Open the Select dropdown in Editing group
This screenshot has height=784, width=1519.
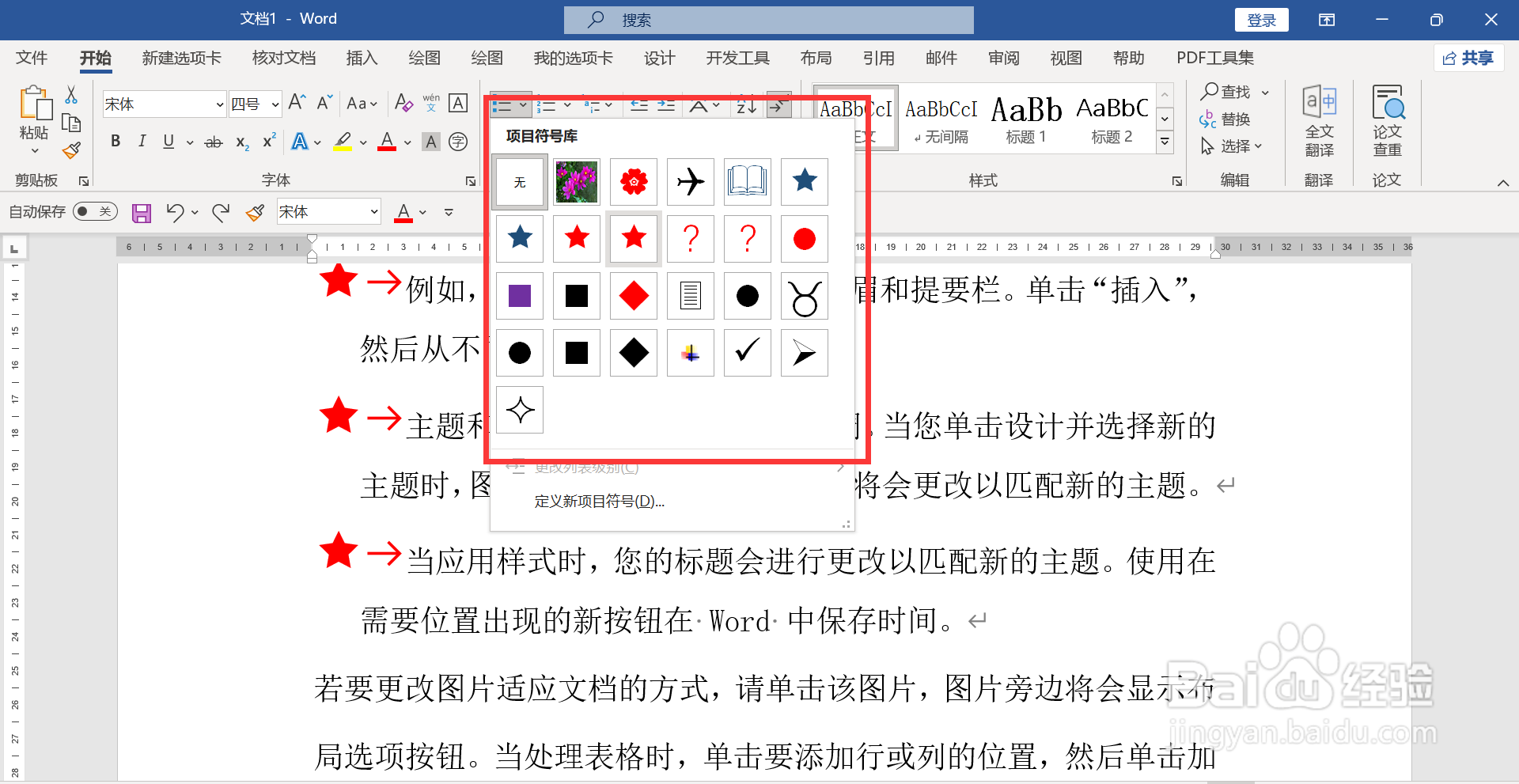click(x=1233, y=146)
